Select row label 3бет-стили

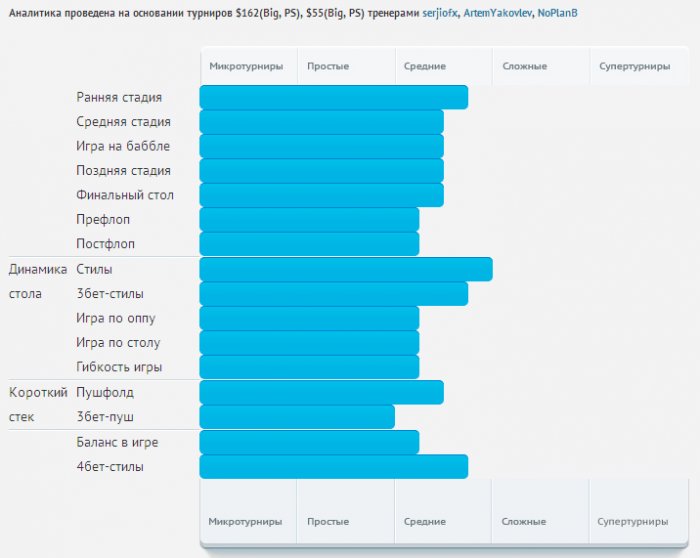point(110,294)
